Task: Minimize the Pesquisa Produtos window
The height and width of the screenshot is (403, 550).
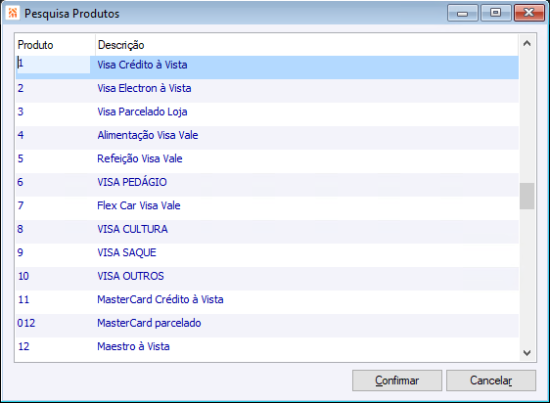Action: click(463, 13)
